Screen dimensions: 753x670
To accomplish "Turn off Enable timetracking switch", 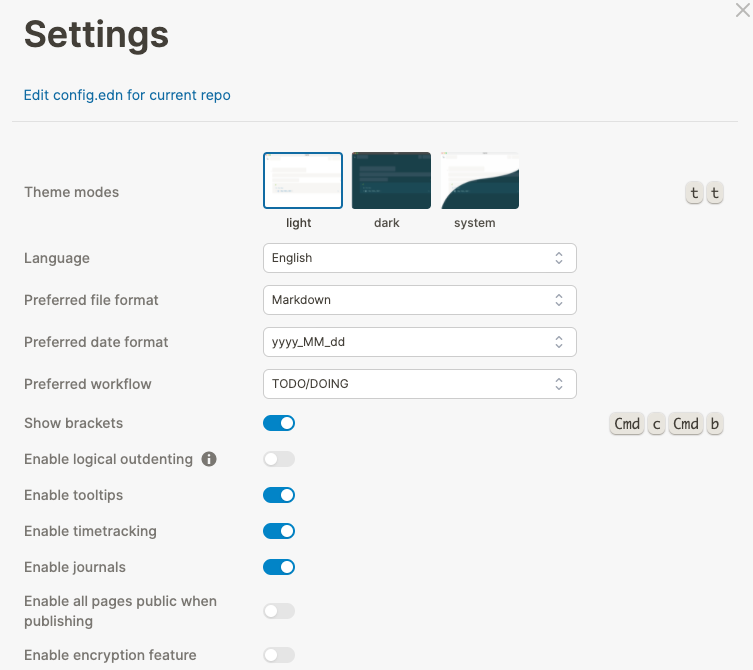I will (279, 531).
